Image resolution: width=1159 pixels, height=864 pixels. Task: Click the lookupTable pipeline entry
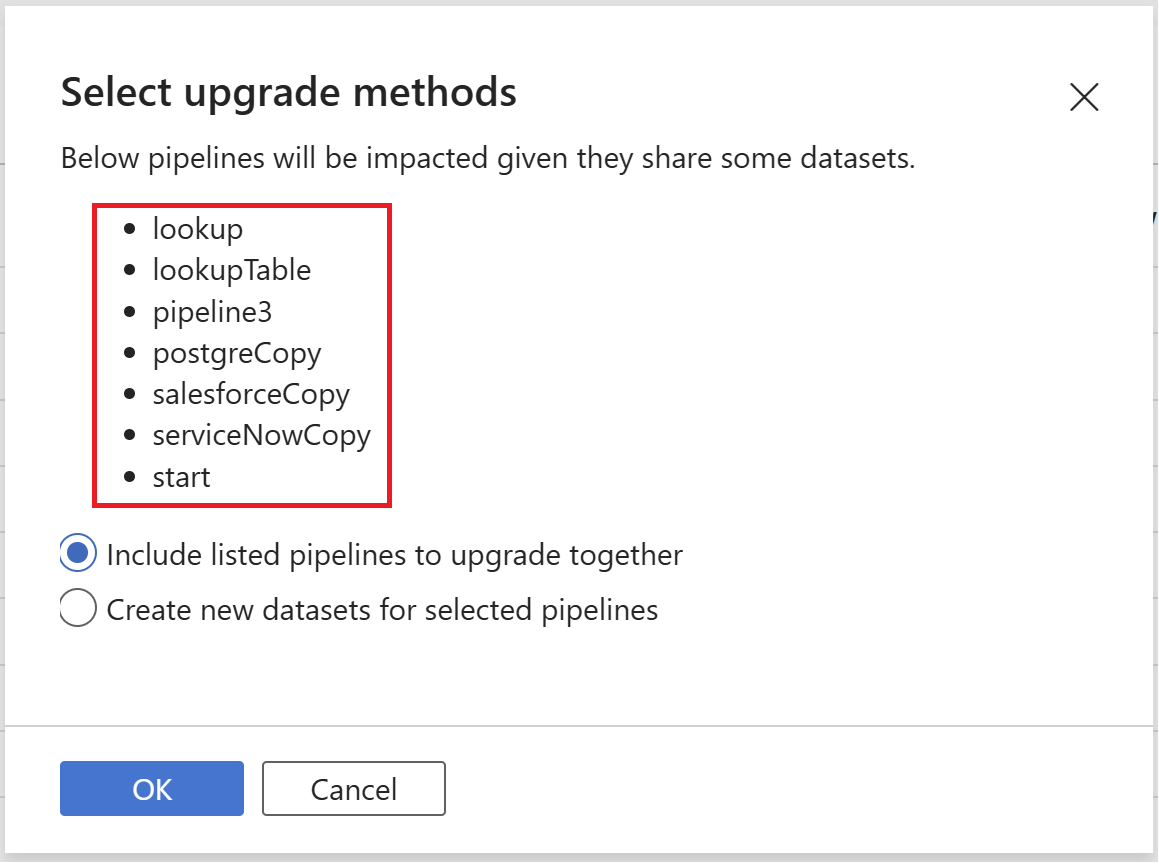pos(232,270)
